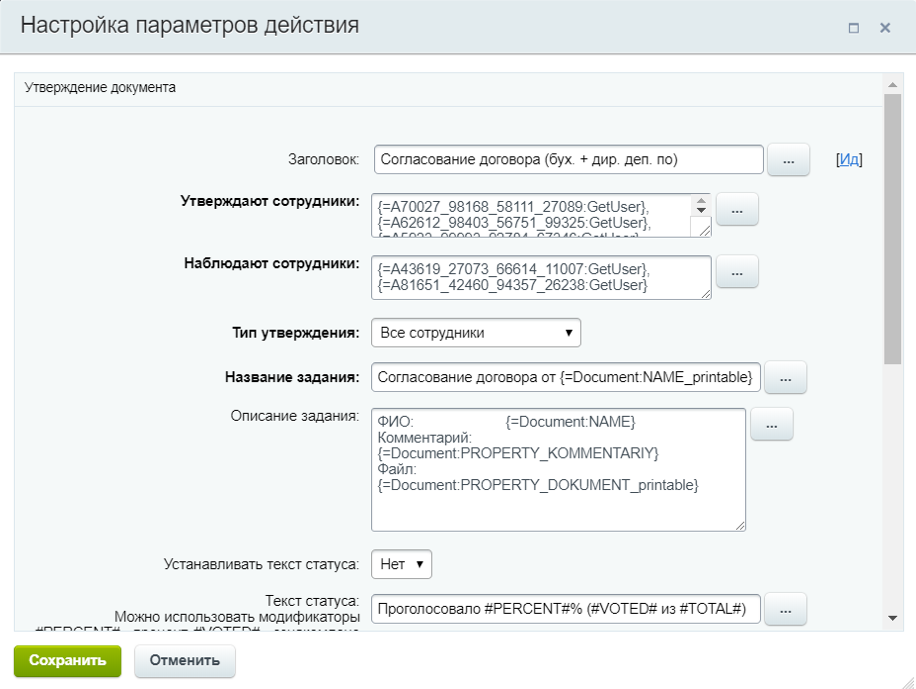Click the Ид link

tap(849, 160)
